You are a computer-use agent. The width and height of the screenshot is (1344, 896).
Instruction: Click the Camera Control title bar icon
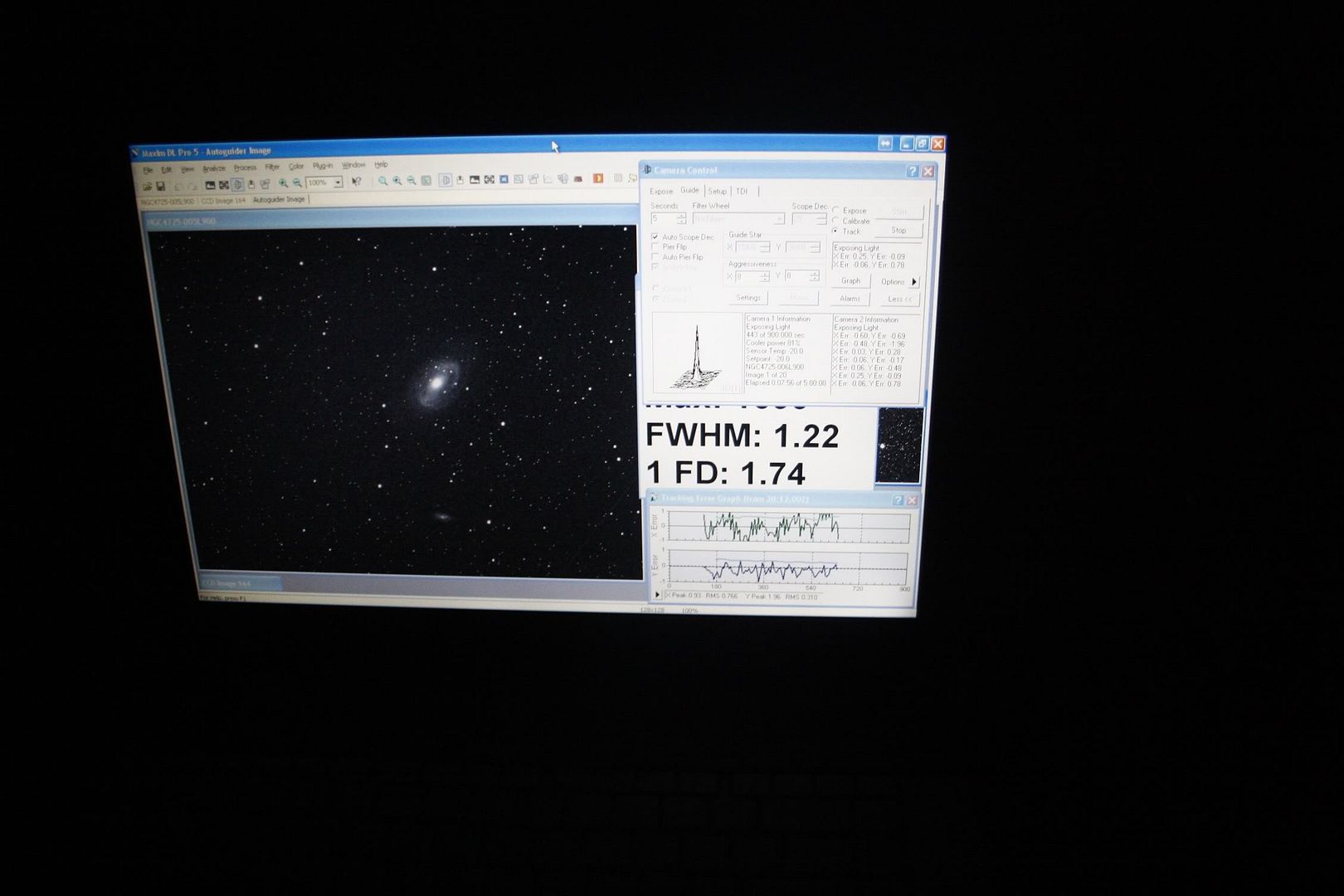(x=647, y=170)
